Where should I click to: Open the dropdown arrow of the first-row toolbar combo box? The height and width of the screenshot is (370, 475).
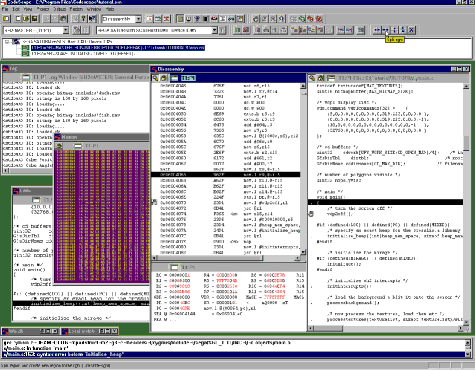pos(138,19)
